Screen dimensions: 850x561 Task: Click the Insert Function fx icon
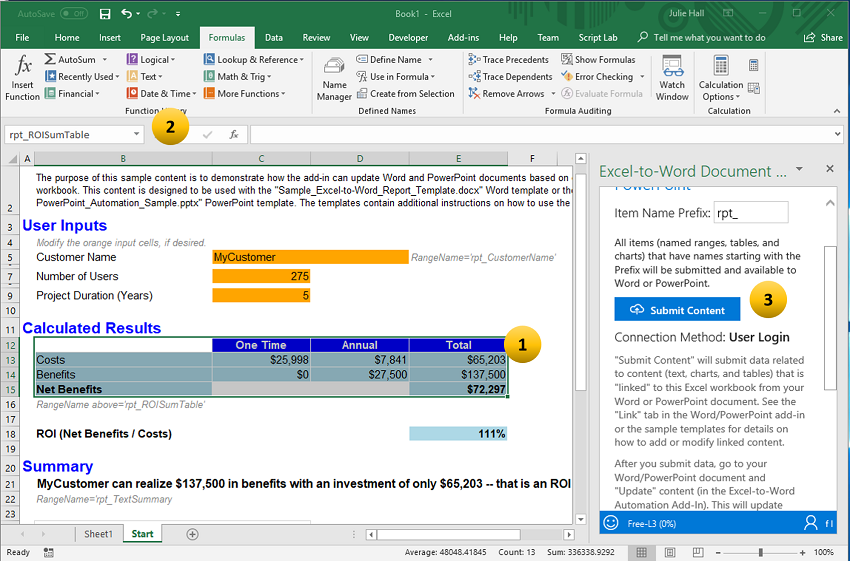23,66
